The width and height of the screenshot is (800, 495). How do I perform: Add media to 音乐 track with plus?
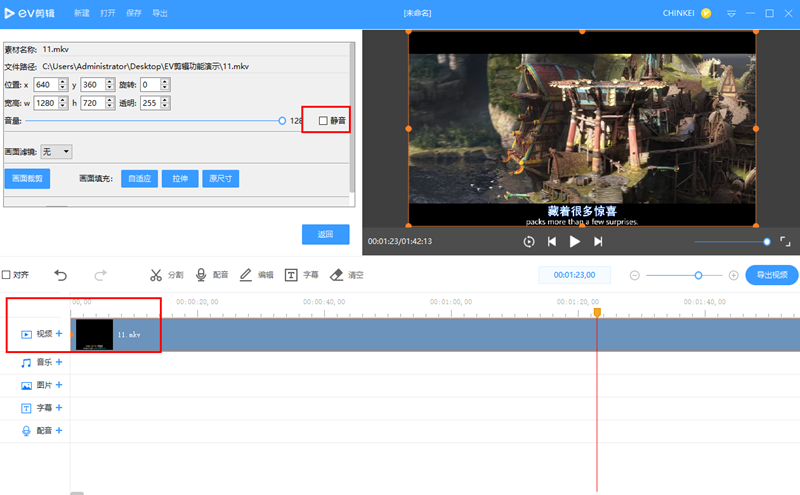point(59,362)
